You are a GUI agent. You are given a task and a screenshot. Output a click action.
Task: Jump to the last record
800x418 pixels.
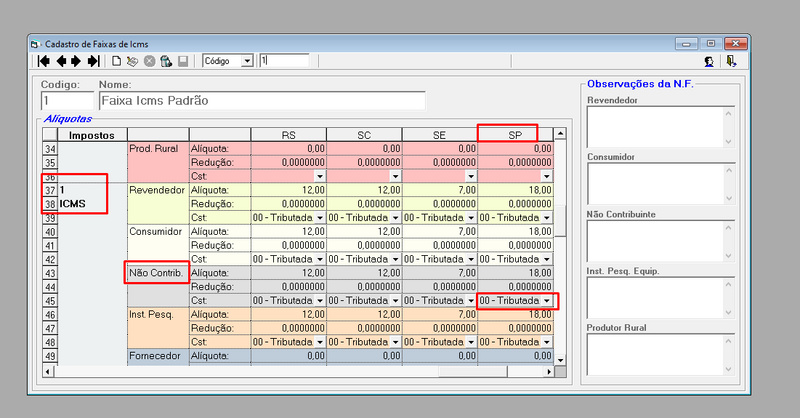coord(93,61)
